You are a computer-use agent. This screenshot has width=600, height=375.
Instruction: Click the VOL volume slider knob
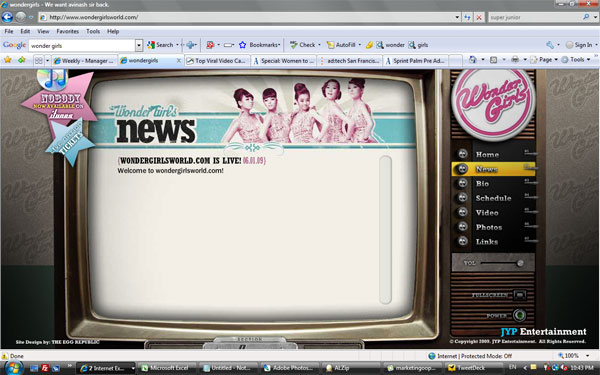point(520,263)
